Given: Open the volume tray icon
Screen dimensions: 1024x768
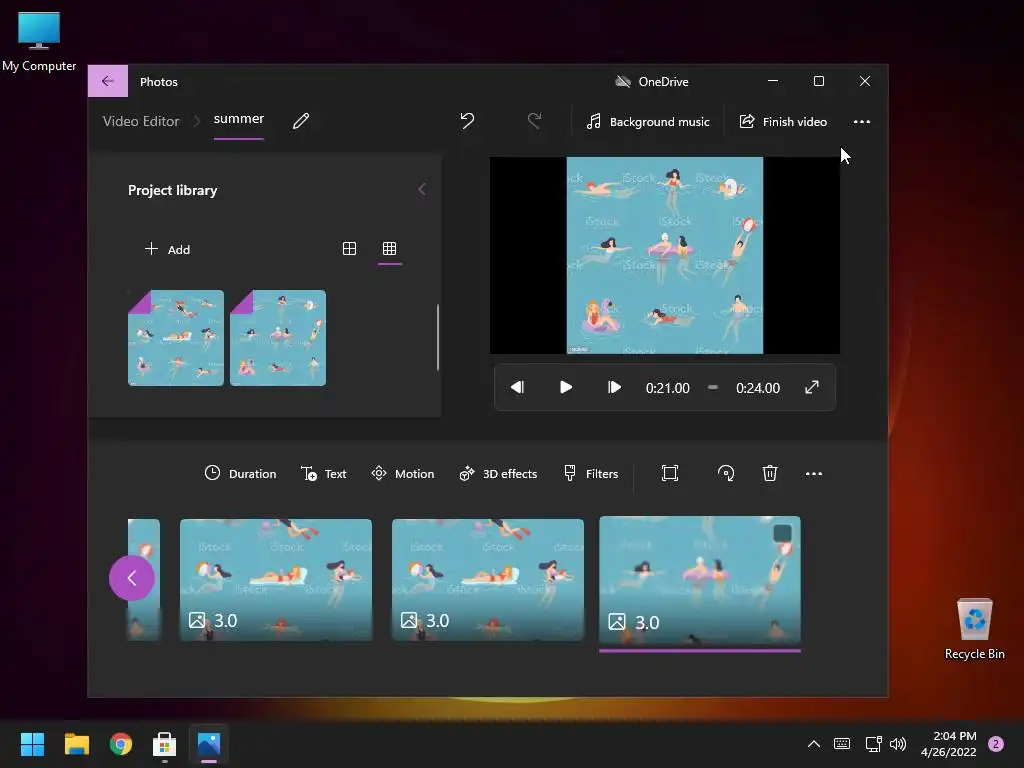Looking at the screenshot, I should tap(898, 744).
